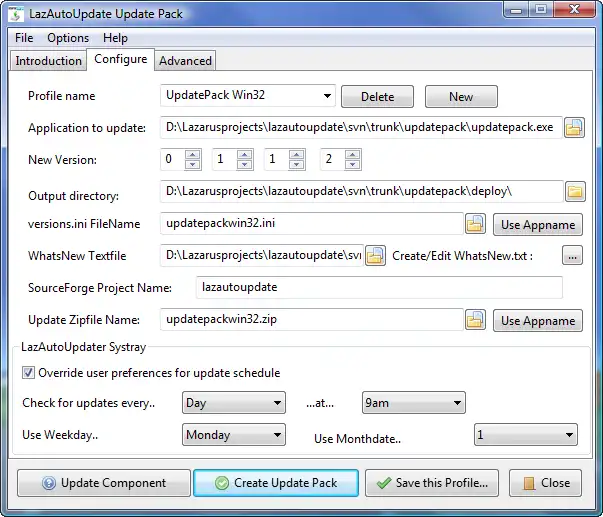Focus the versions.ini FileName text field

click(312, 223)
